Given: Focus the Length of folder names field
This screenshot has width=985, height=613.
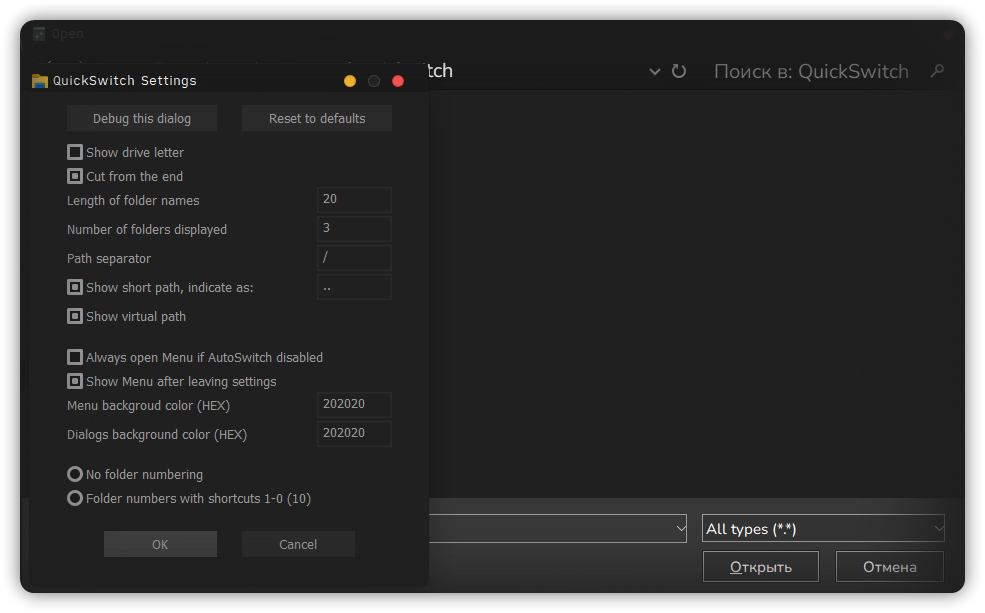Looking at the screenshot, I should pyautogui.click(x=354, y=200).
